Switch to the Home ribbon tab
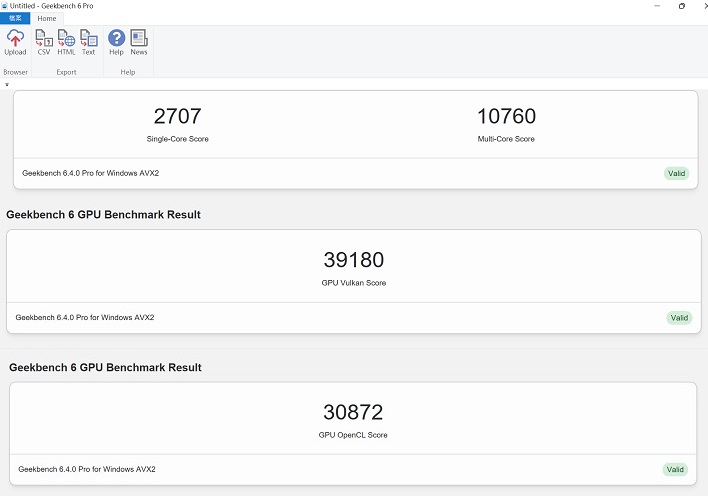This screenshot has width=708, height=496. 47,19
